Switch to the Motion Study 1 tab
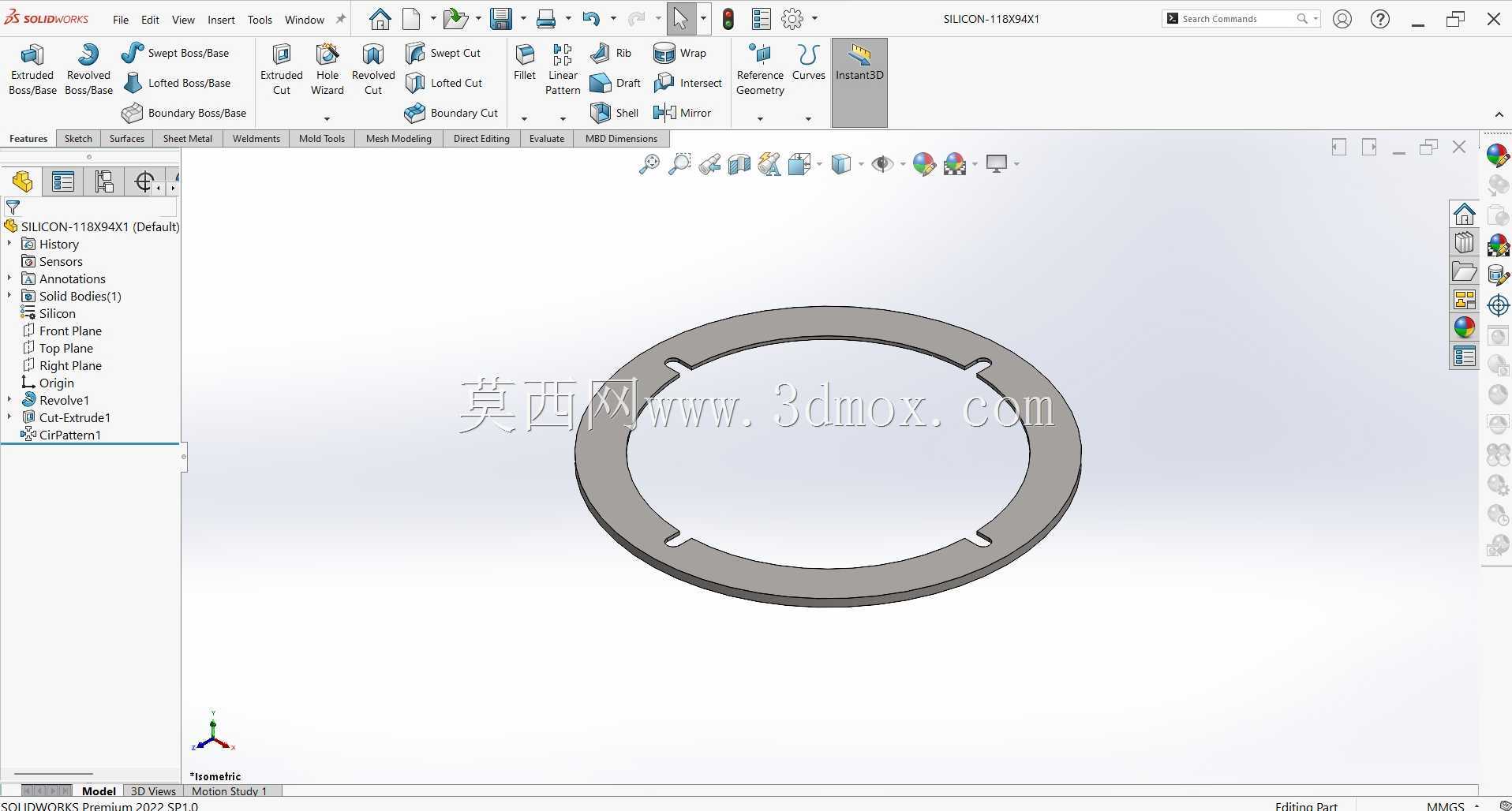The height and width of the screenshot is (811, 1512). click(x=230, y=790)
